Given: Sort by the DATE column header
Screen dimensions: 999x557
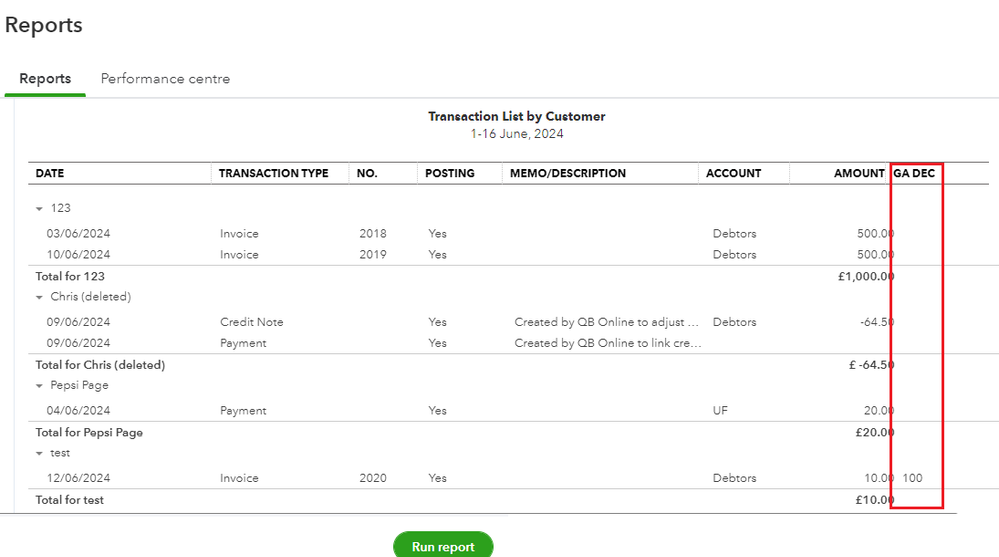Looking at the screenshot, I should tap(50, 173).
